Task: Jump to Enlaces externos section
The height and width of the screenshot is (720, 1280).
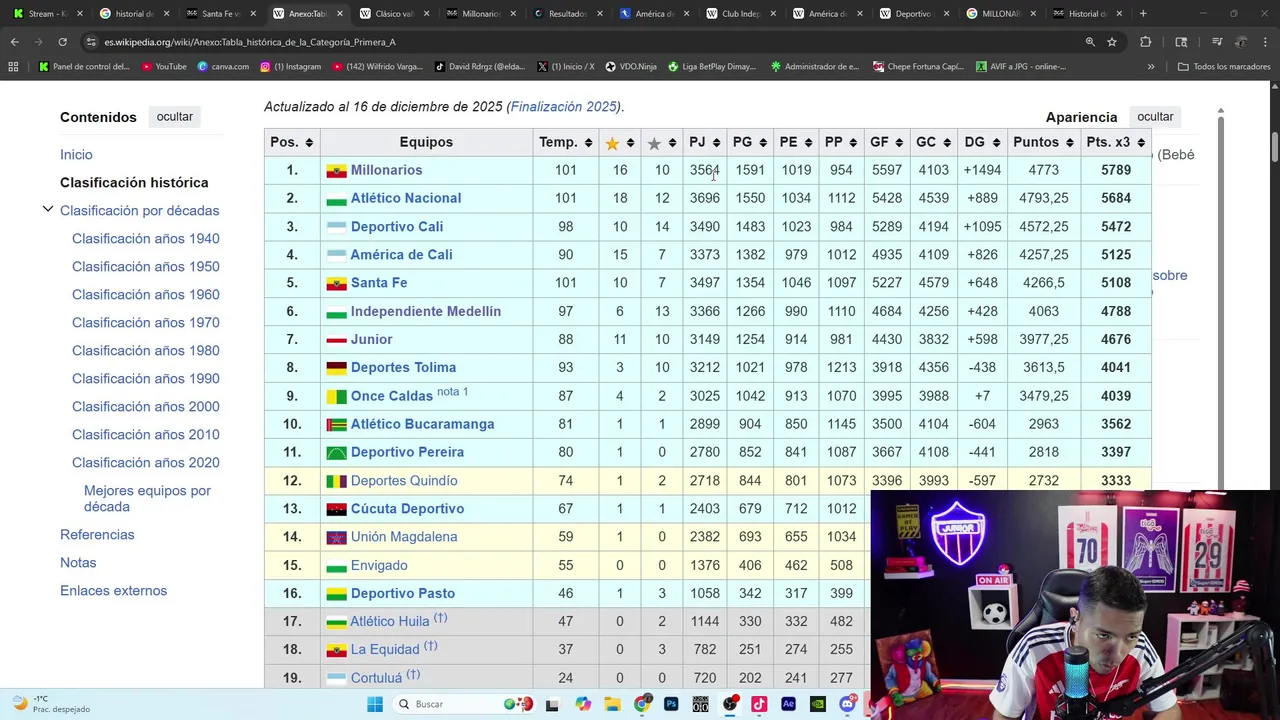Action: tap(113, 590)
